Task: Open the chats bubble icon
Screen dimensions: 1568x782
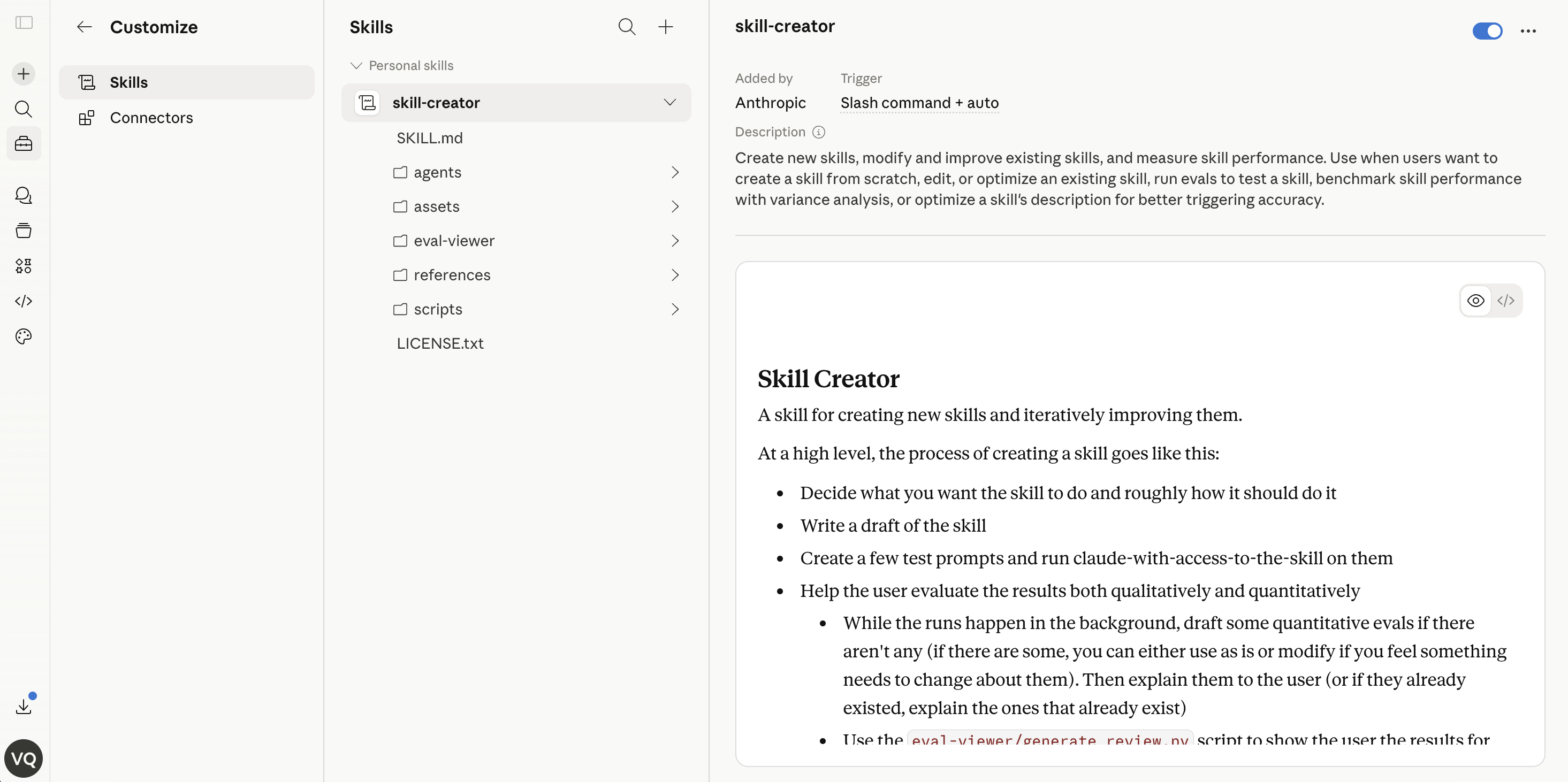Action: coord(24,195)
